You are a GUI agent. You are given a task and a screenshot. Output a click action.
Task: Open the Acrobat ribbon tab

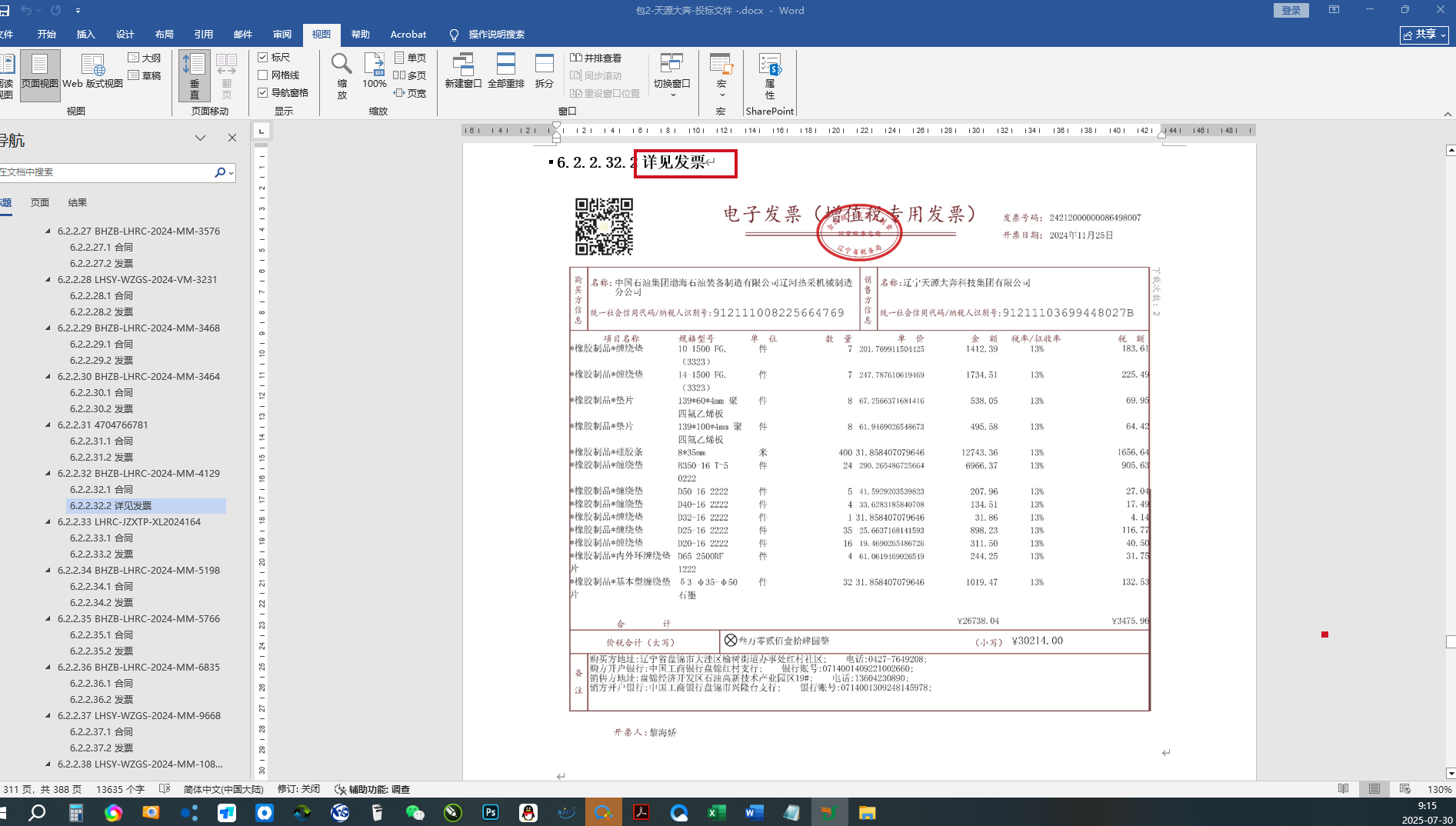click(x=408, y=35)
